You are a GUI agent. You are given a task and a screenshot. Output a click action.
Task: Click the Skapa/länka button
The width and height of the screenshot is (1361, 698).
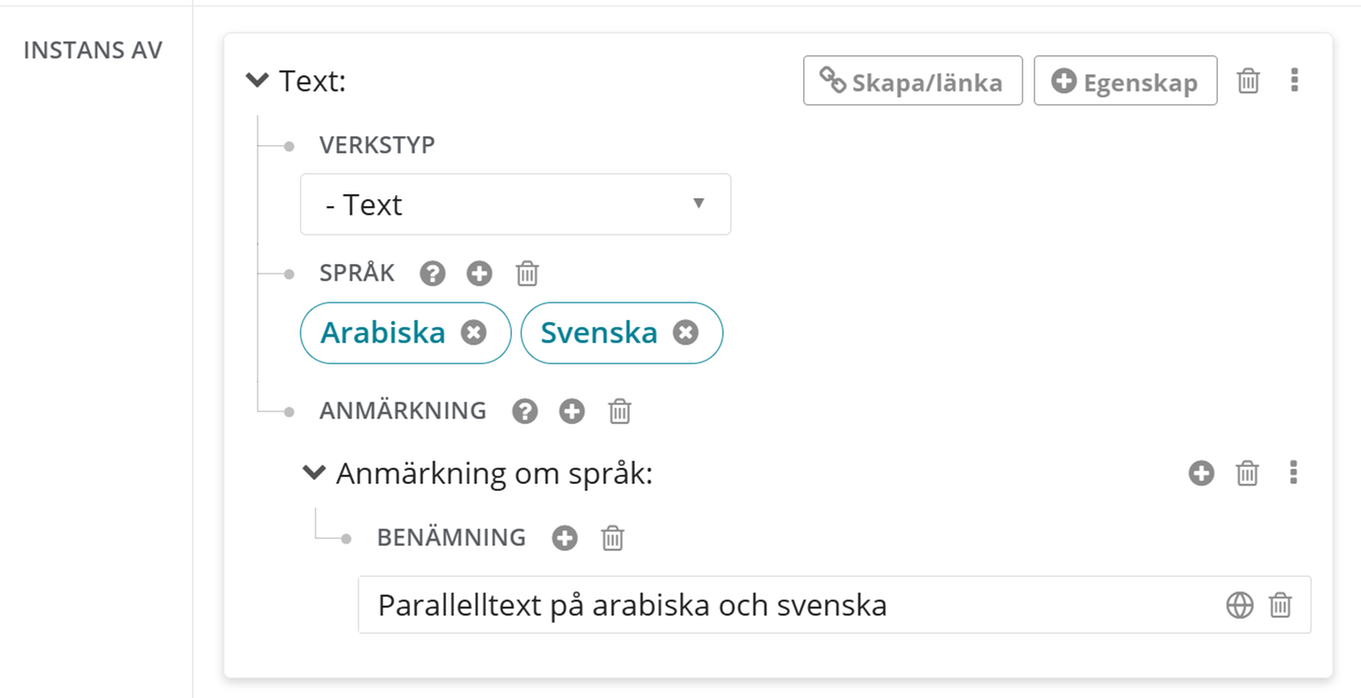point(911,81)
